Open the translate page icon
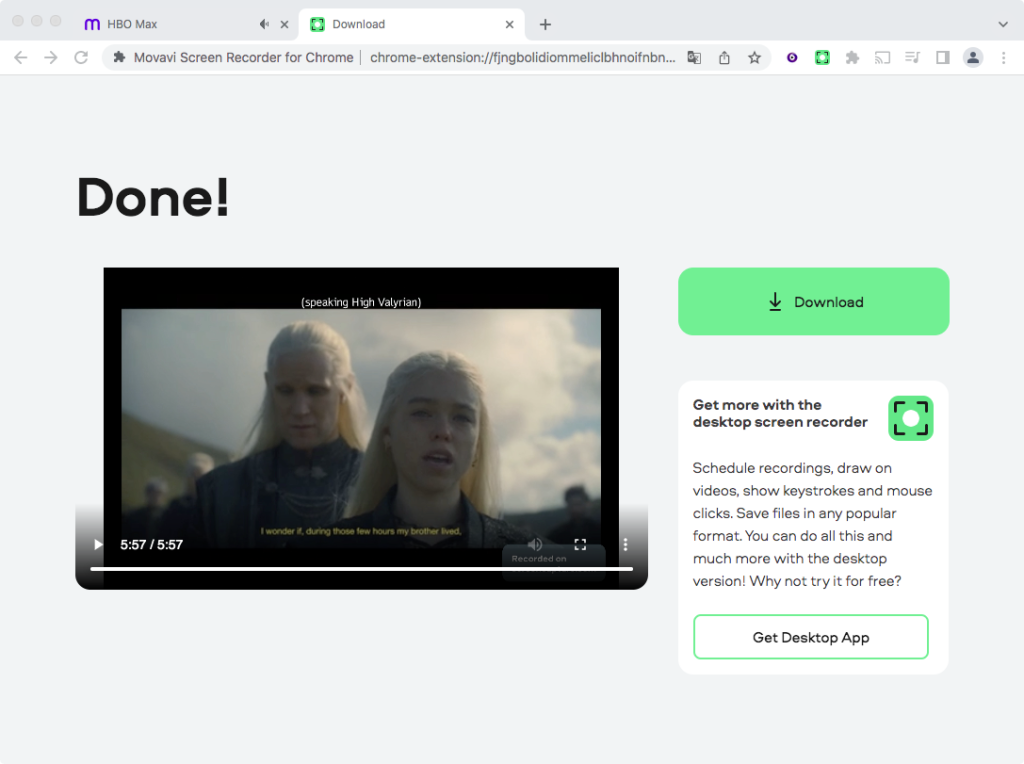The image size is (1024, 764). click(694, 57)
